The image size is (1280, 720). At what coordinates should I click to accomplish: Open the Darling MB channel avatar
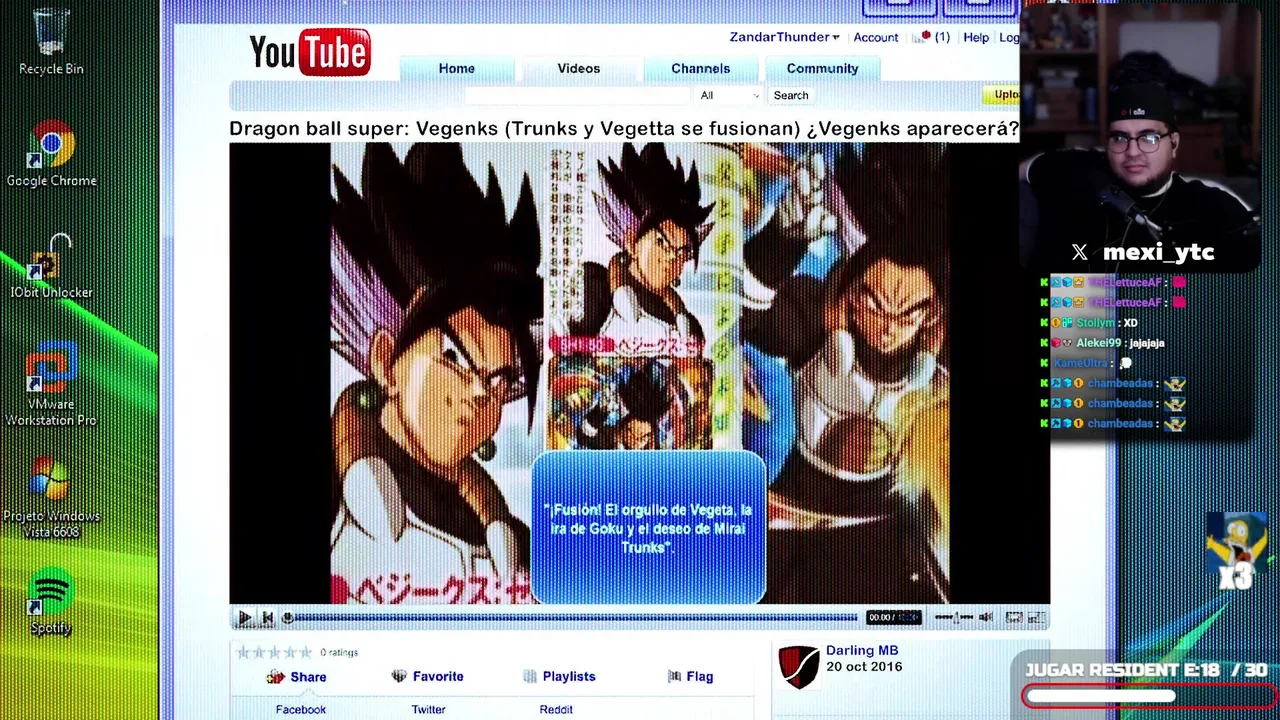coord(798,667)
